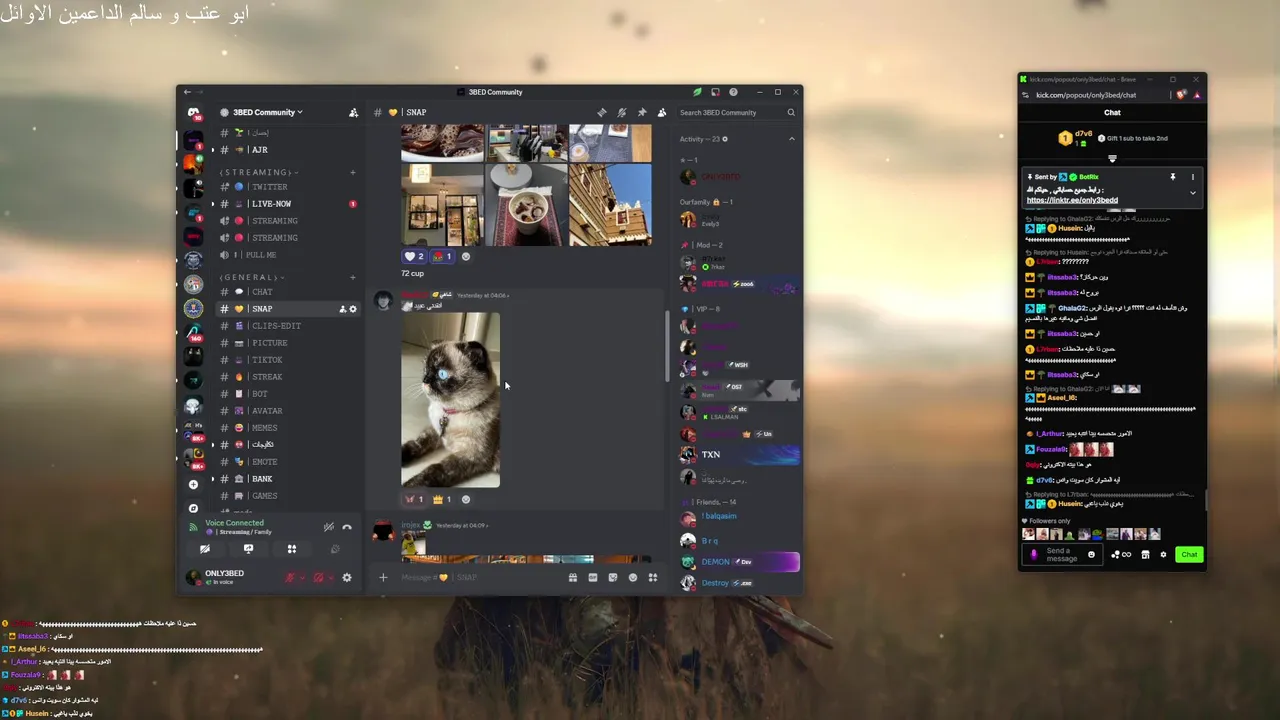Image resolution: width=1280 pixels, height=720 pixels.
Task: Open emote picker in Kick chat
Action: [x=1091, y=554]
